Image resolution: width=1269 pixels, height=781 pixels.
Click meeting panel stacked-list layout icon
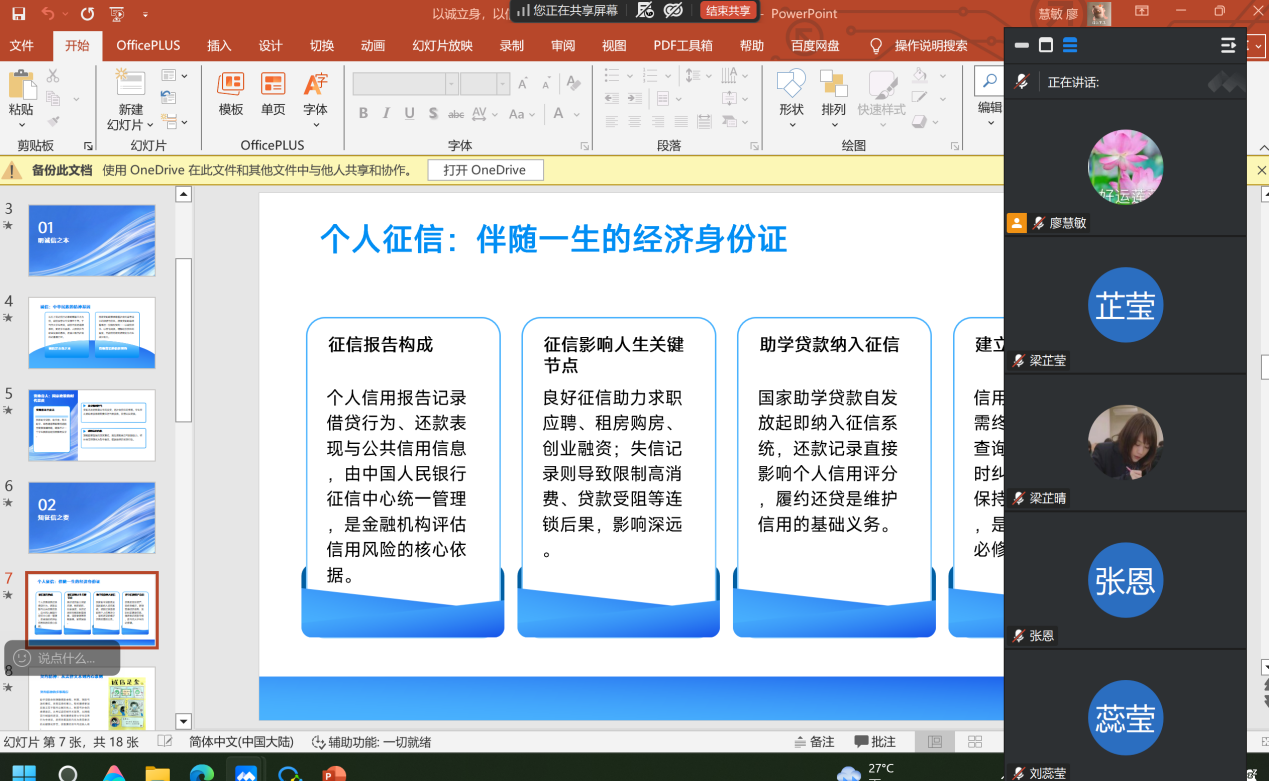point(1070,45)
